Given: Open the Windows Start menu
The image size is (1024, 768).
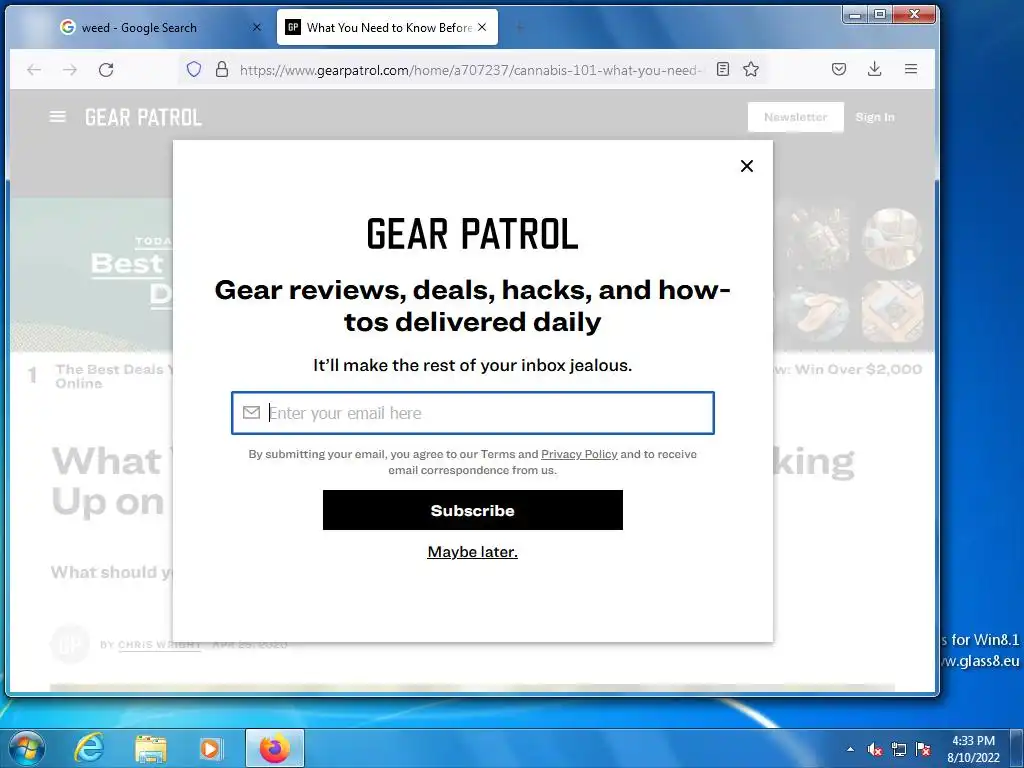Looking at the screenshot, I should pos(27,748).
